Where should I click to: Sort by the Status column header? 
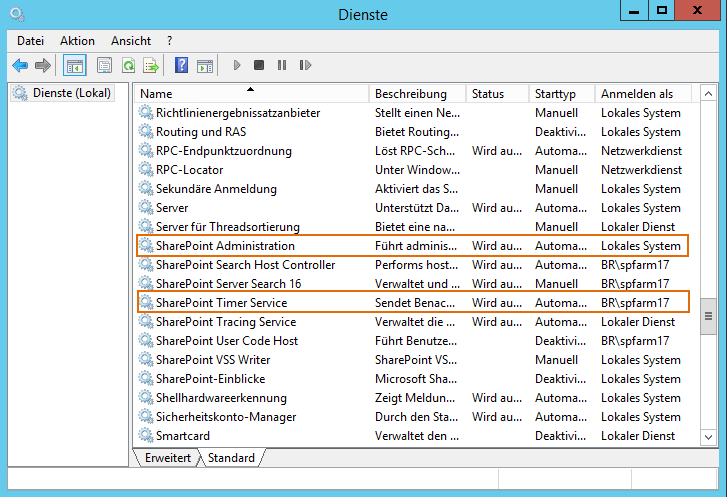497,94
